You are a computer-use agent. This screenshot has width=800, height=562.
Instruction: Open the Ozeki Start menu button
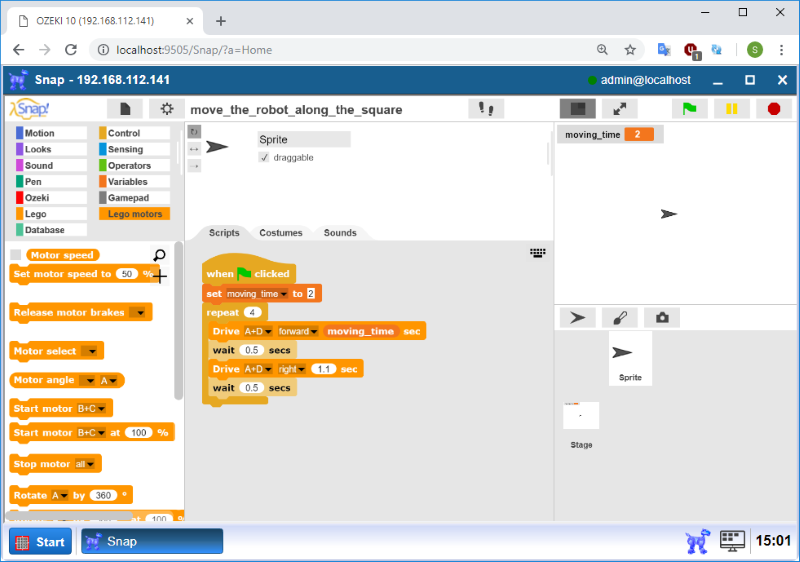pyautogui.click(x=40, y=542)
